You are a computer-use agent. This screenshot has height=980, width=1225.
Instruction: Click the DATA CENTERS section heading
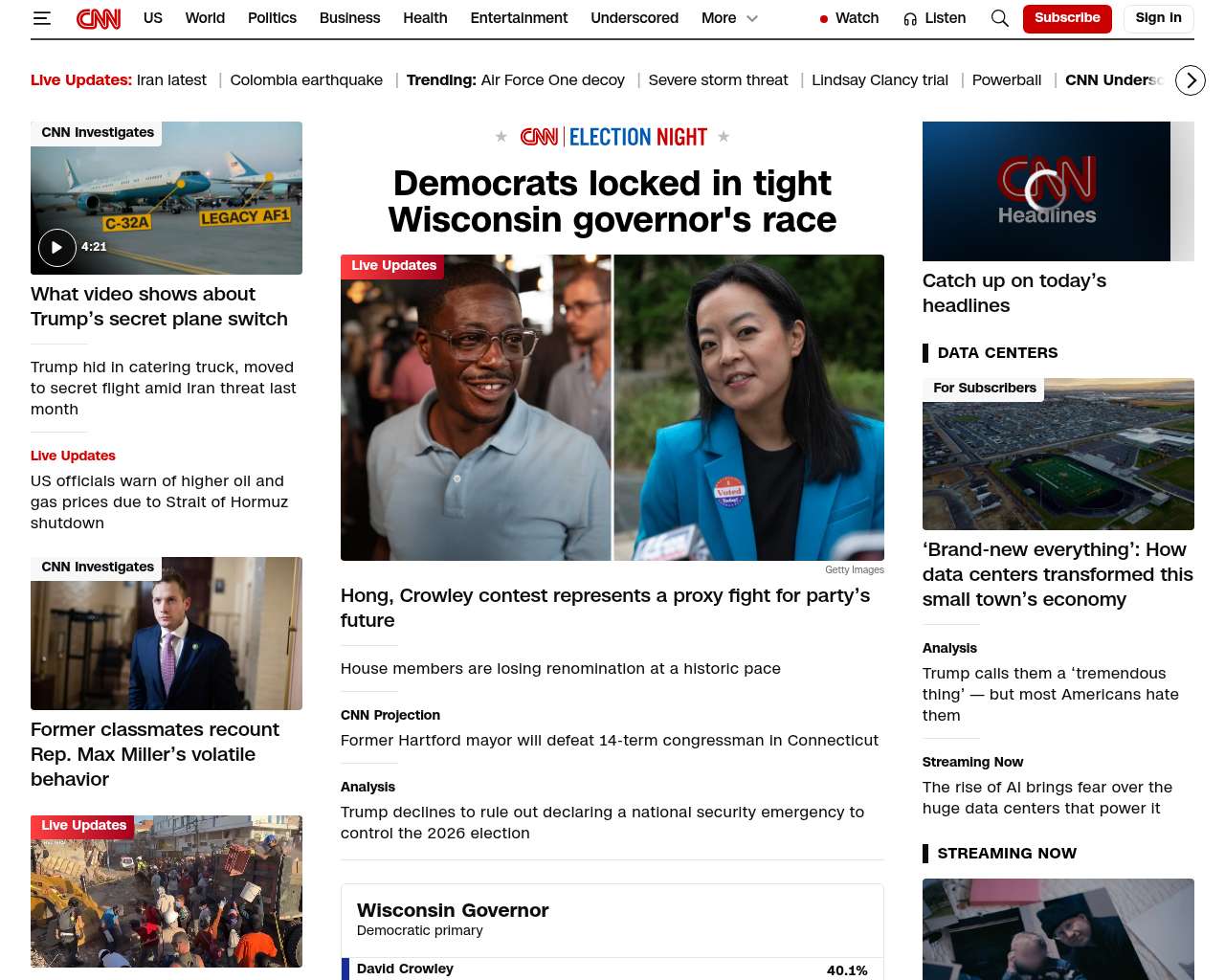pyautogui.click(x=997, y=353)
